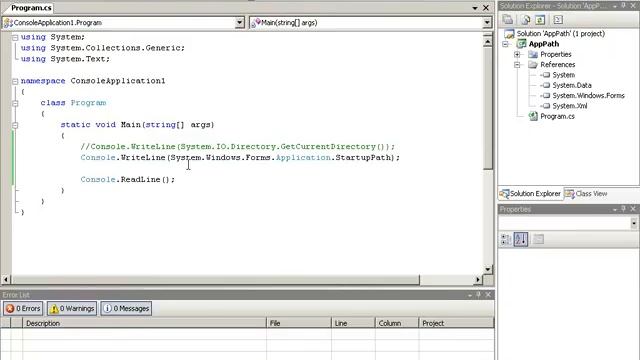Collapse the using directives region in the editor
The height and width of the screenshot is (360, 640).
pos(15,38)
